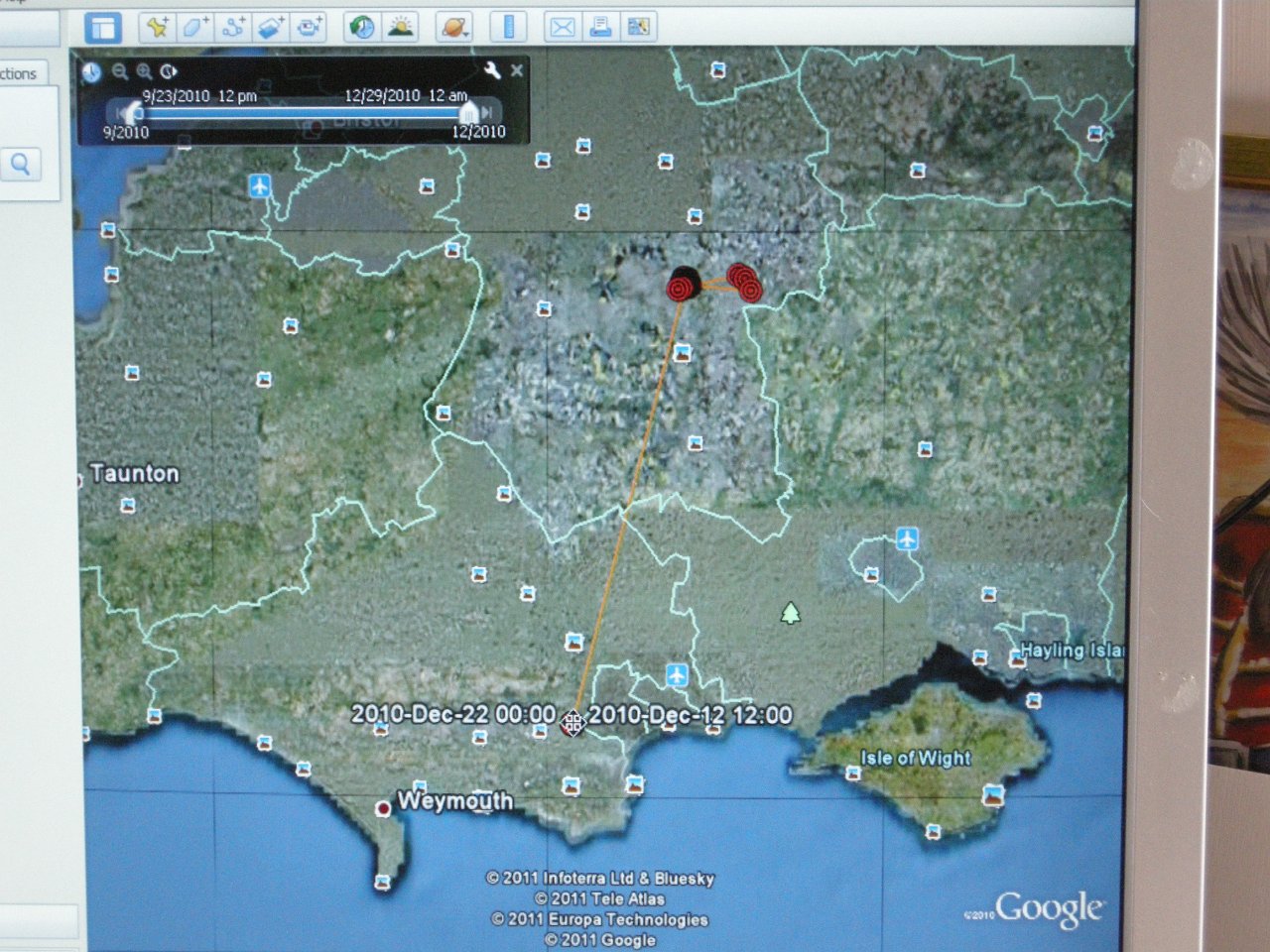
Task: Click the time slider end handle
Action: tap(468, 113)
